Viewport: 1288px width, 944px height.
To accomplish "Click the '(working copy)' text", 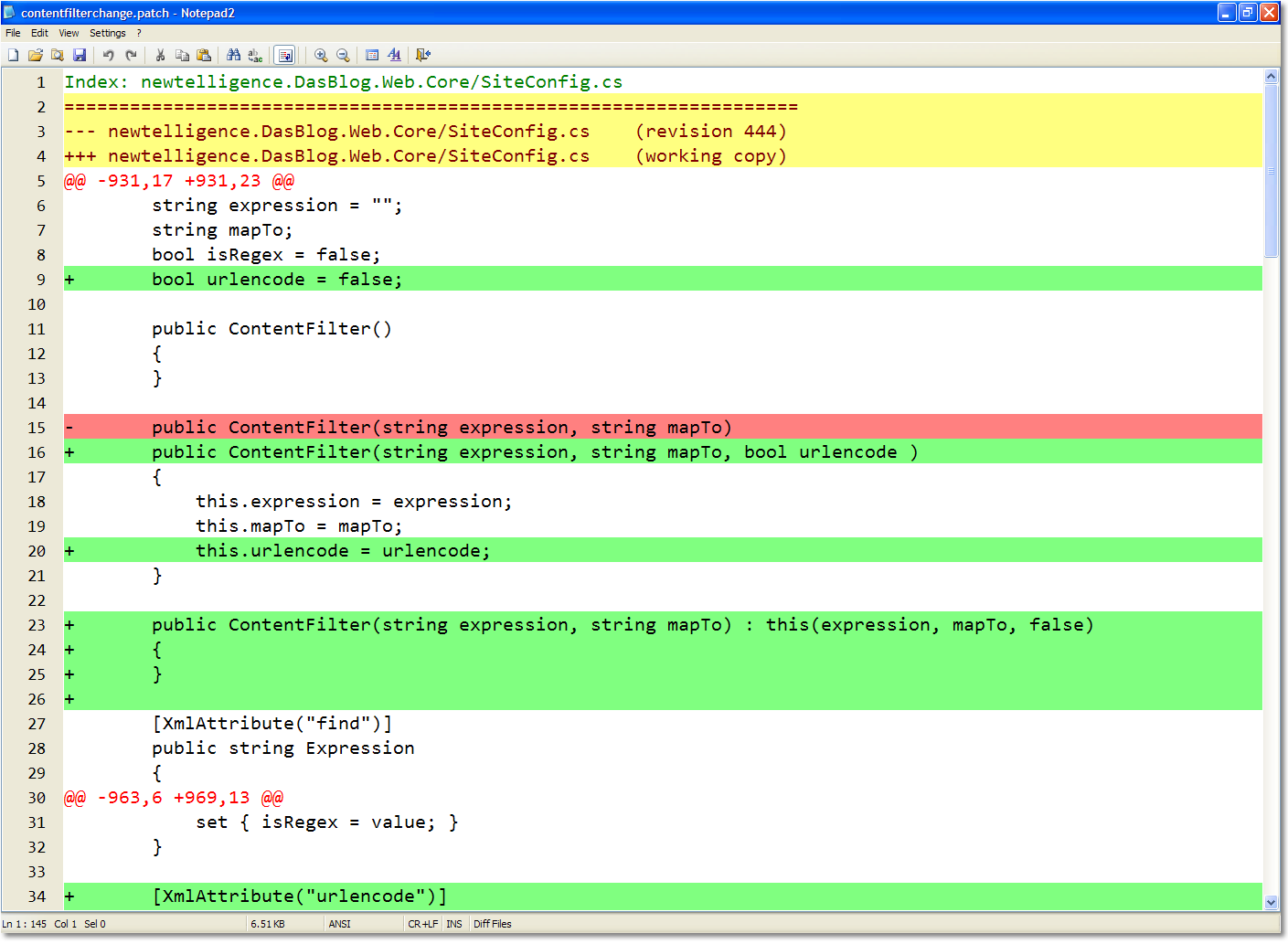I will [710, 156].
